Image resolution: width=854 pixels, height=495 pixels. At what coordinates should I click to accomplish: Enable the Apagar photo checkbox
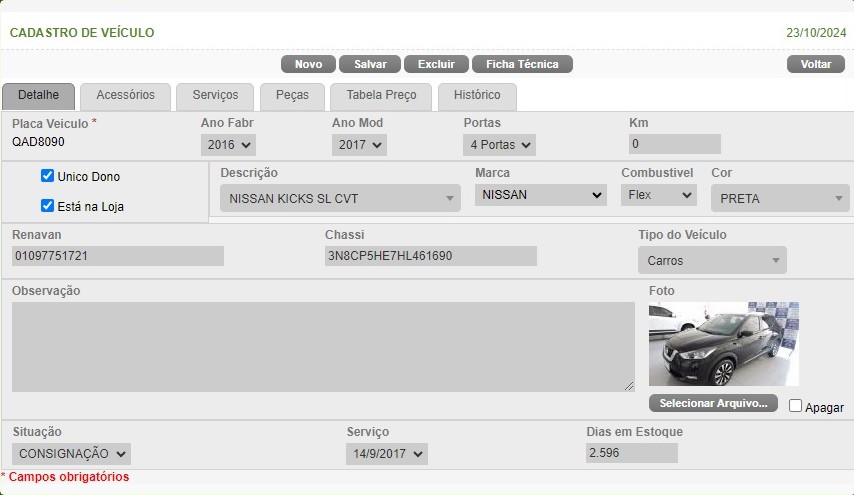795,406
